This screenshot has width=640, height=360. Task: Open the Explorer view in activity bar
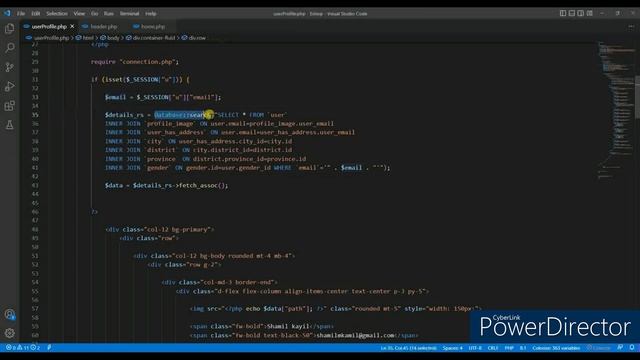pos(9,29)
